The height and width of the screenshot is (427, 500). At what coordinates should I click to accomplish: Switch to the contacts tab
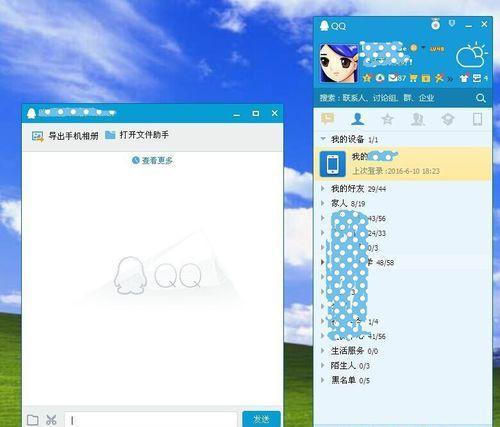tap(358, 119)
